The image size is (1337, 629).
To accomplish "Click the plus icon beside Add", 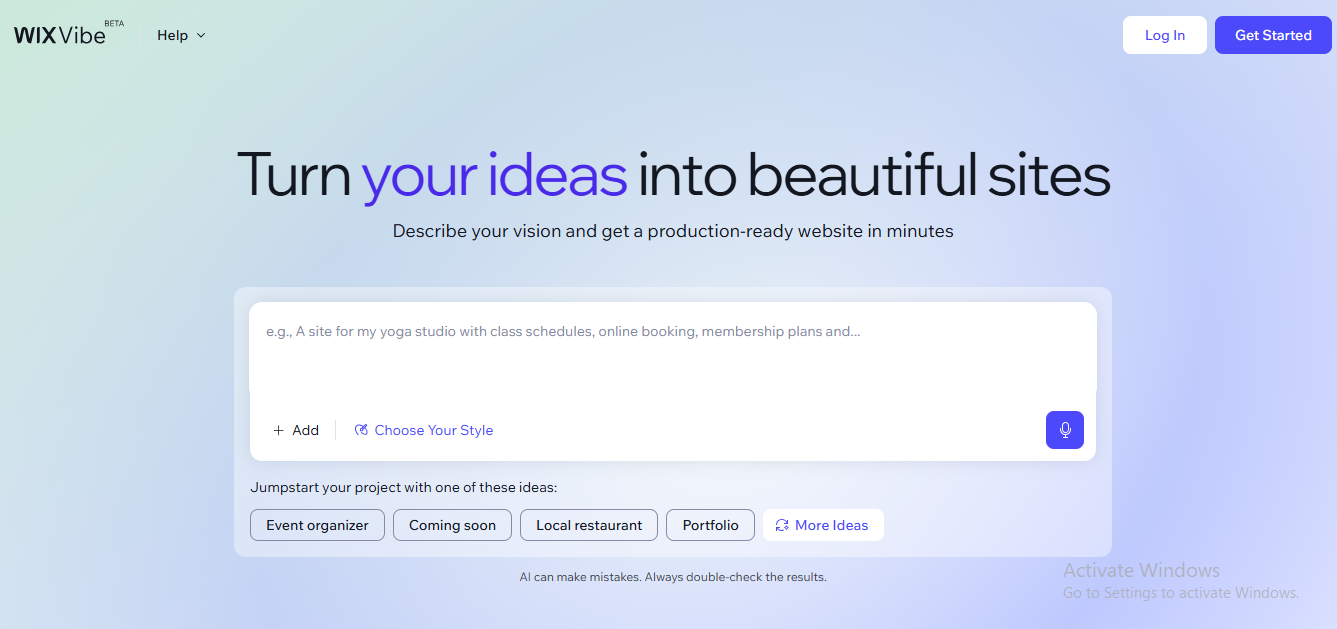I will pyautogui.click(x=278, y=430).
